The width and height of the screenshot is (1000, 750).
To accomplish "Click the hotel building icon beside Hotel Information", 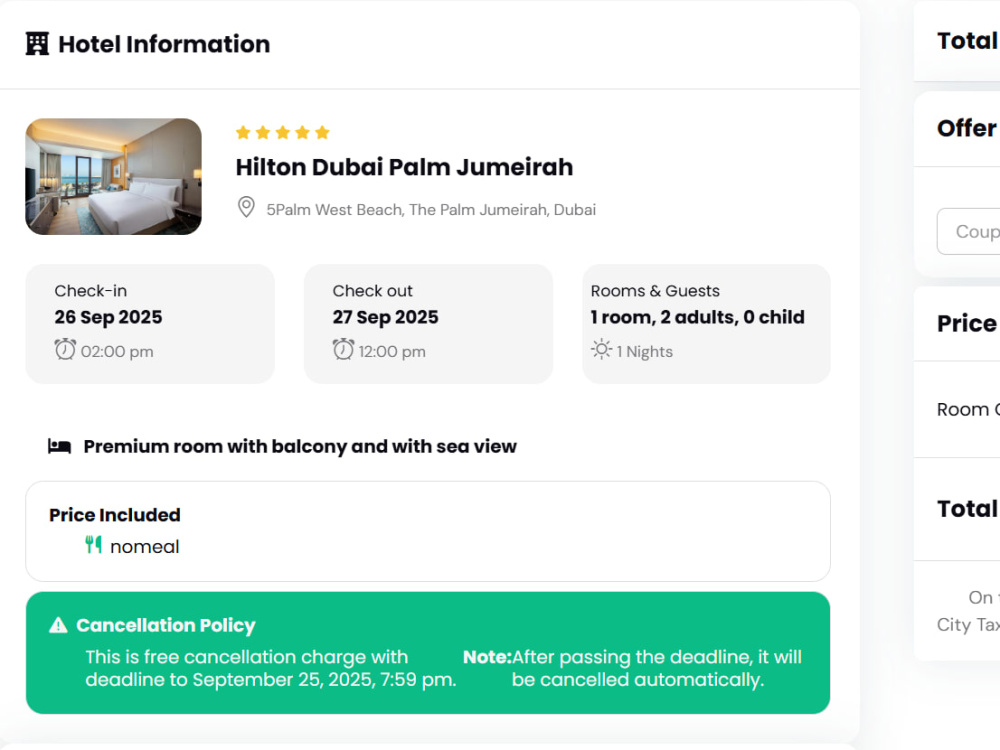I will pos(37,44).
